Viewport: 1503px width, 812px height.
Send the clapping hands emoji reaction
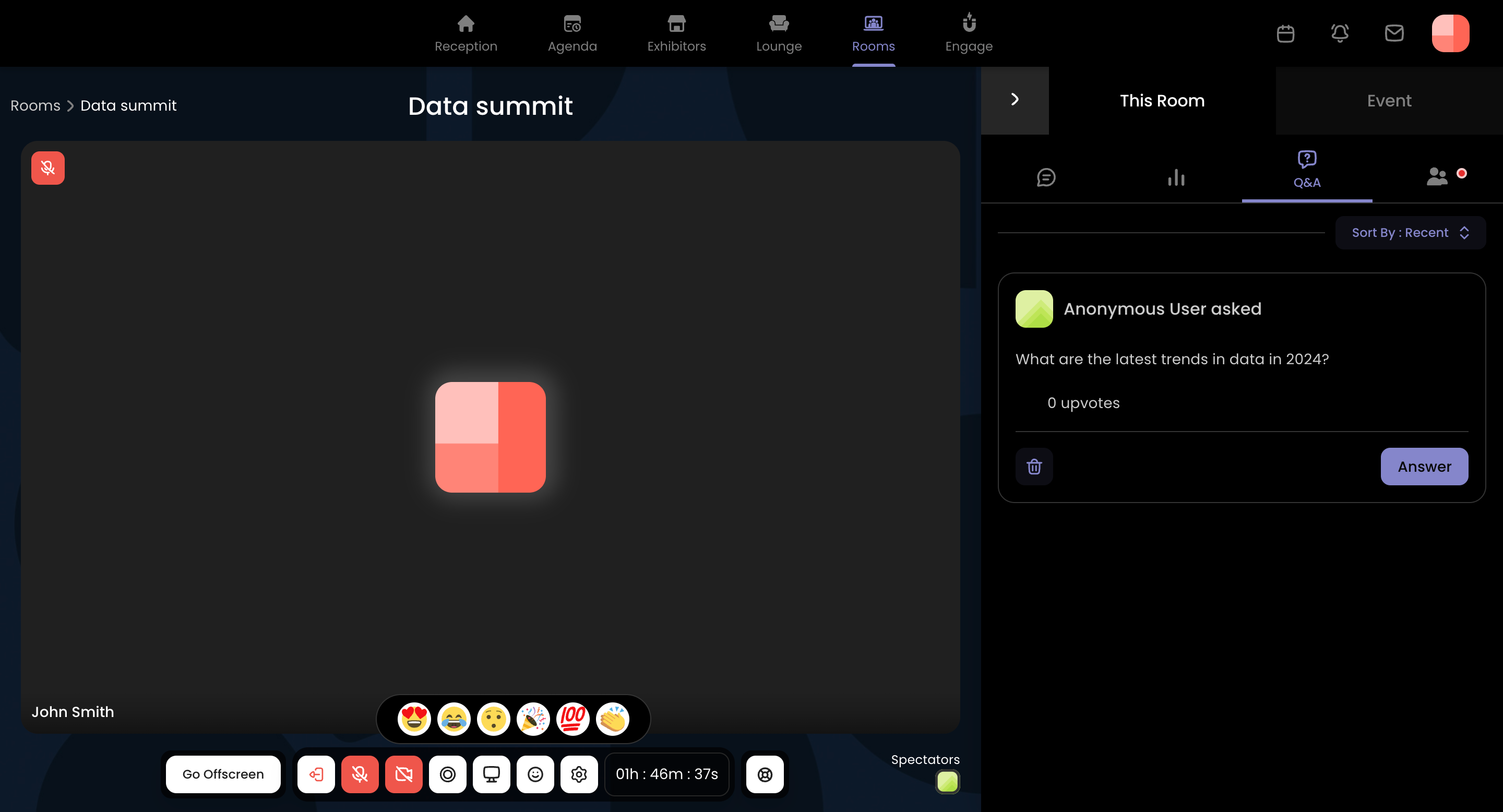(612, 719)
